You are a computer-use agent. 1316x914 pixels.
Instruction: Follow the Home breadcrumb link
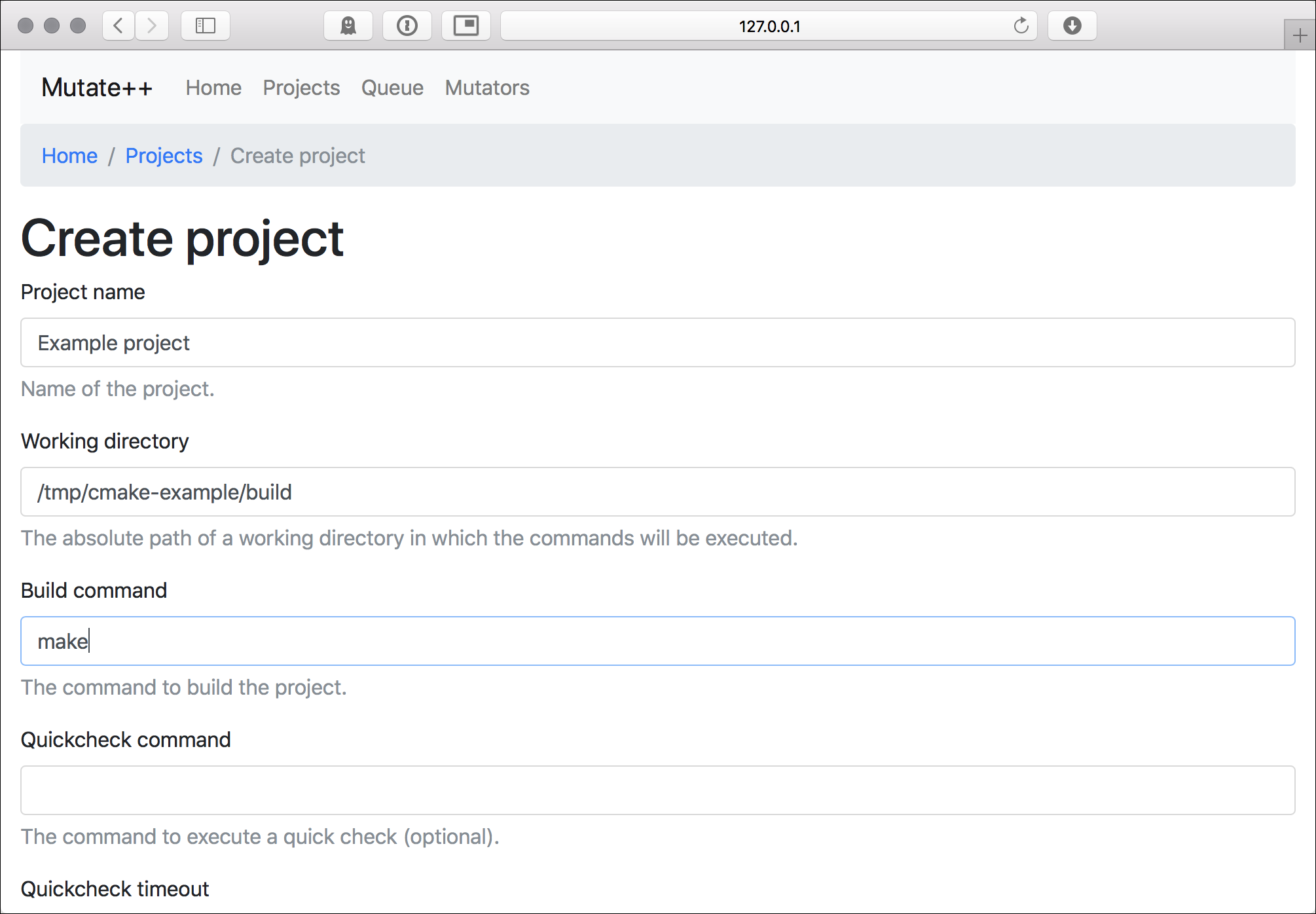click(x=69, y=156)
